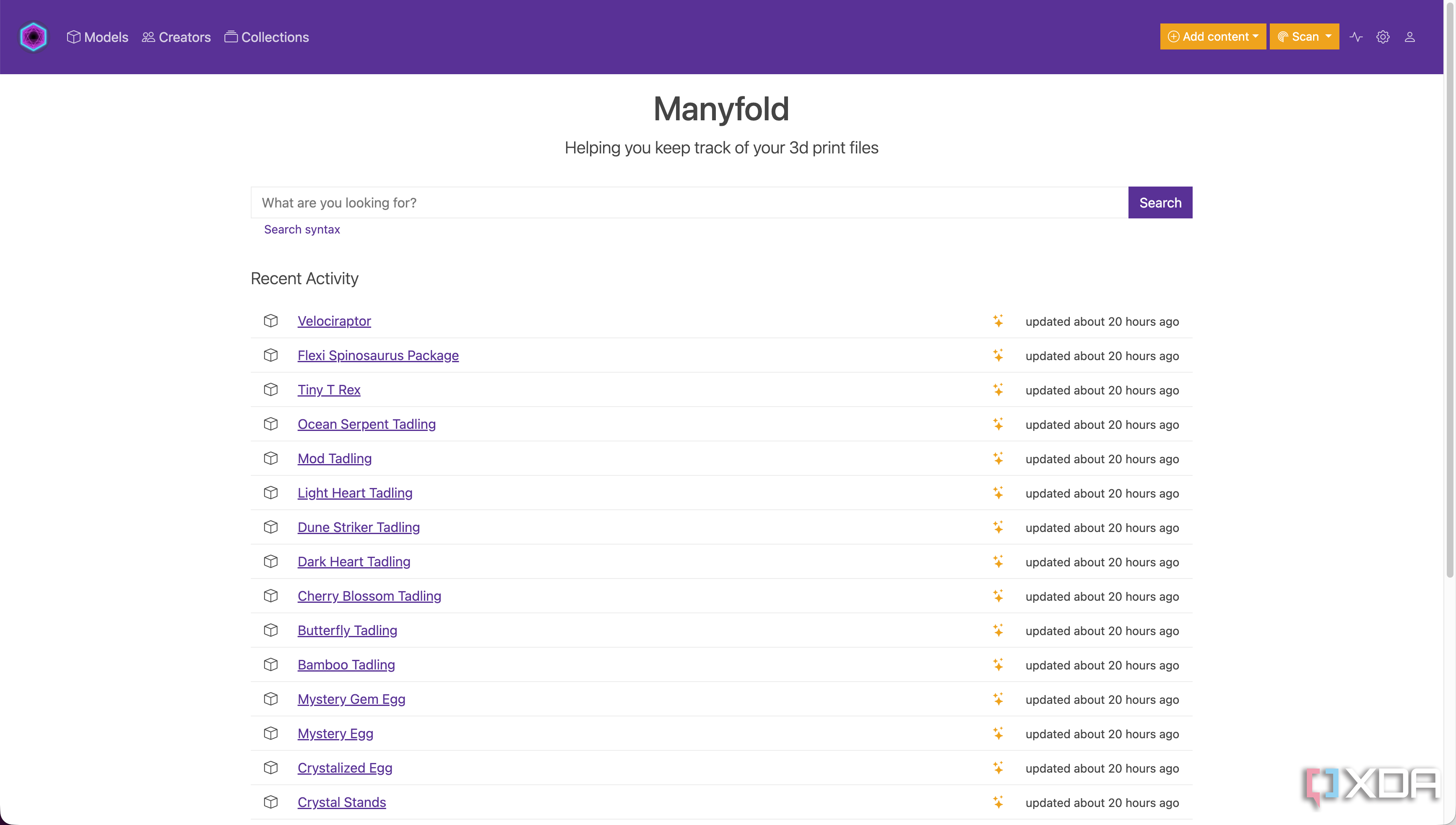The height and width of the screenshot is (825, 1456).
Task: Click the sparkle icon in Crystal Stands row
Action: [x=998, y=802]
